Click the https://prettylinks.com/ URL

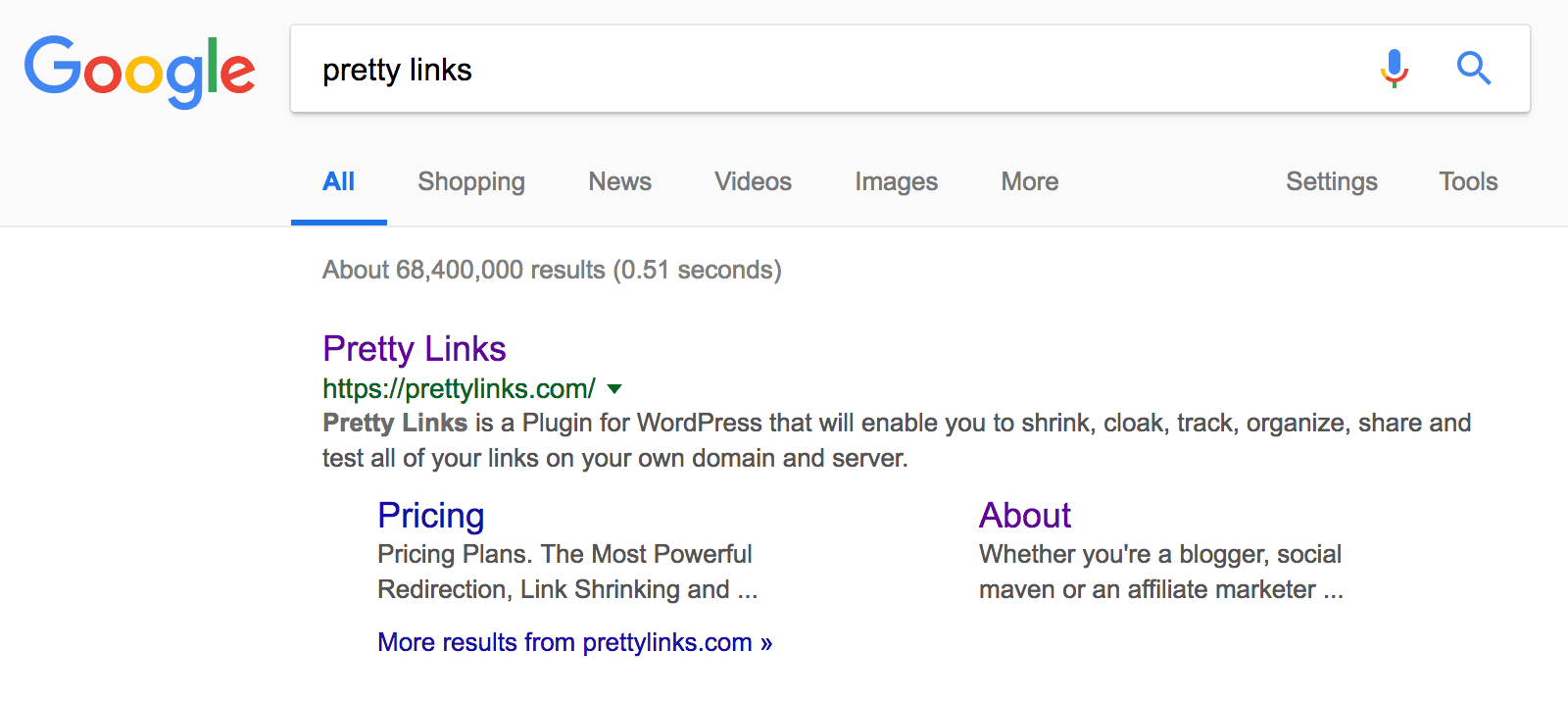pyautogui.click(x=457, y=388)
